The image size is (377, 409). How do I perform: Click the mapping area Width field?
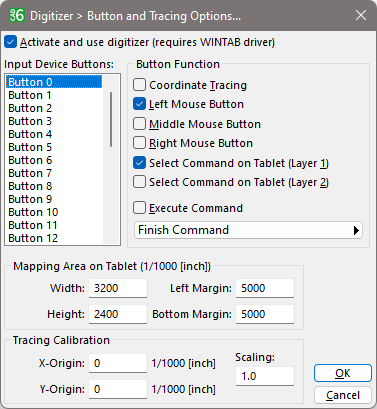pos(118,288)
